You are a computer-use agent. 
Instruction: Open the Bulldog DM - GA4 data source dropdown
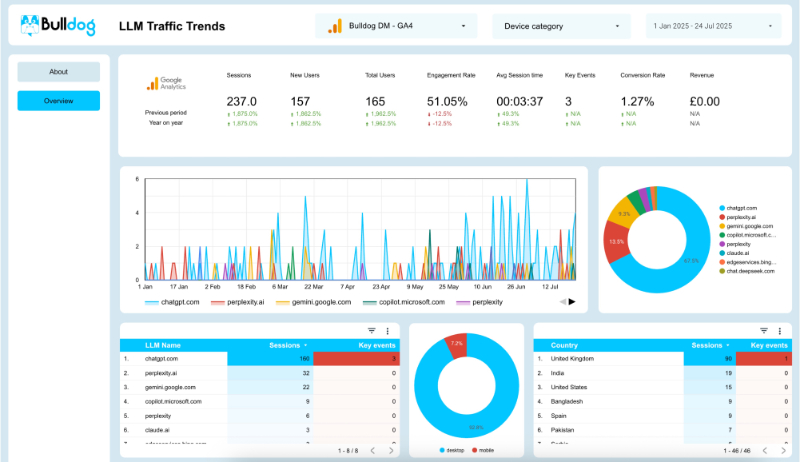click(x=396, y=26)
